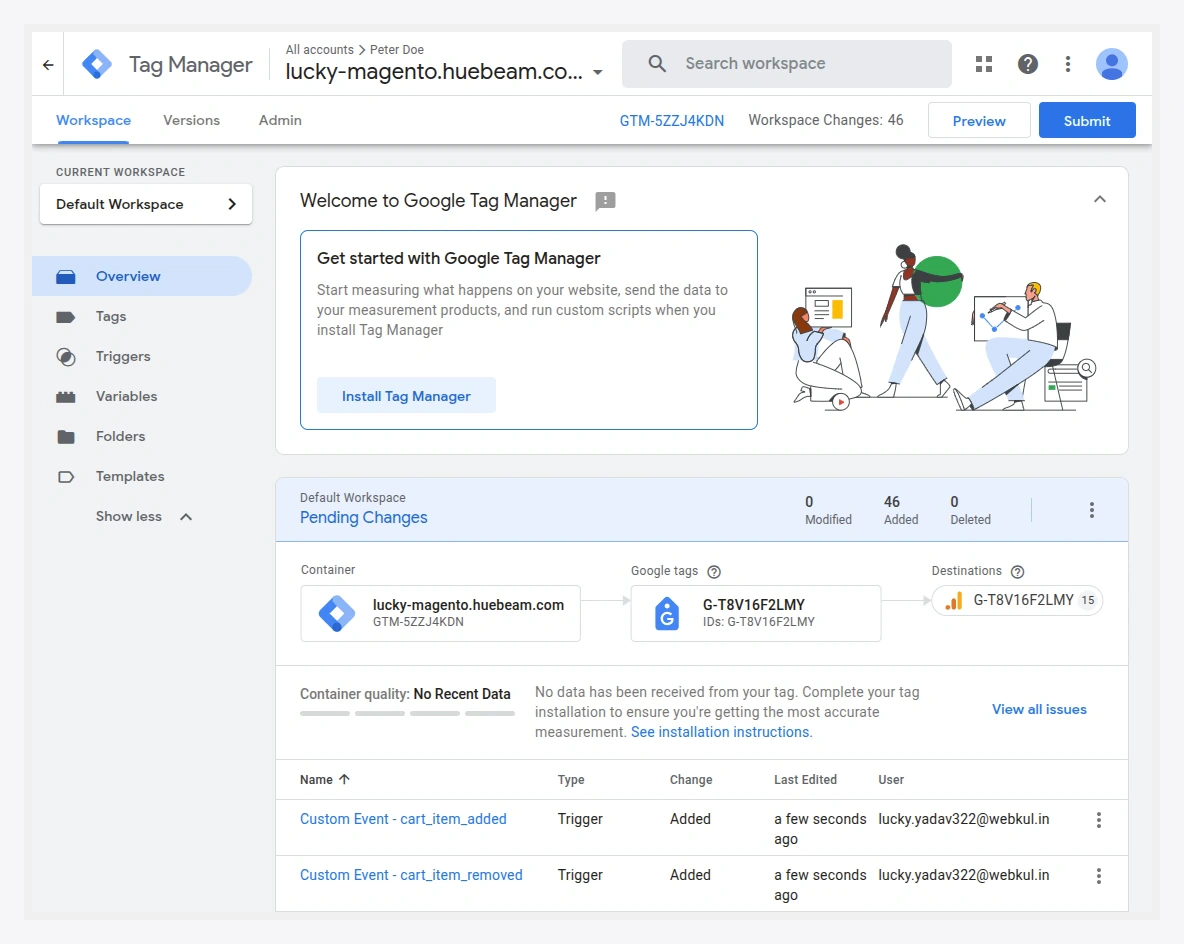Screen dimensions: 1184x944
Task: Select Templates in the sidebar
Action: click(142, 477)
